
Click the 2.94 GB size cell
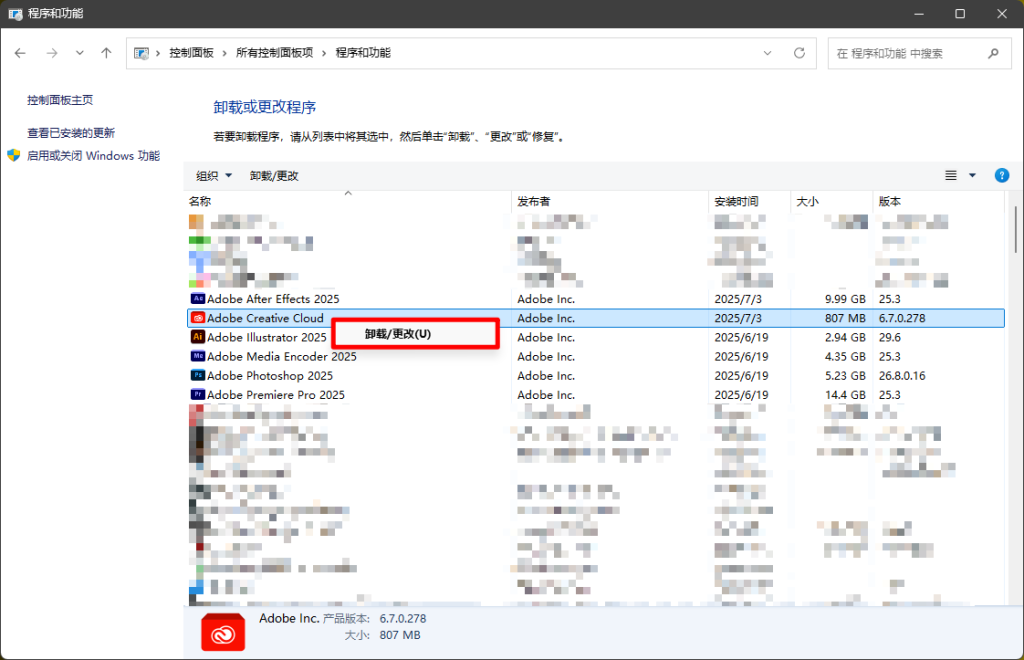(845, 338)
